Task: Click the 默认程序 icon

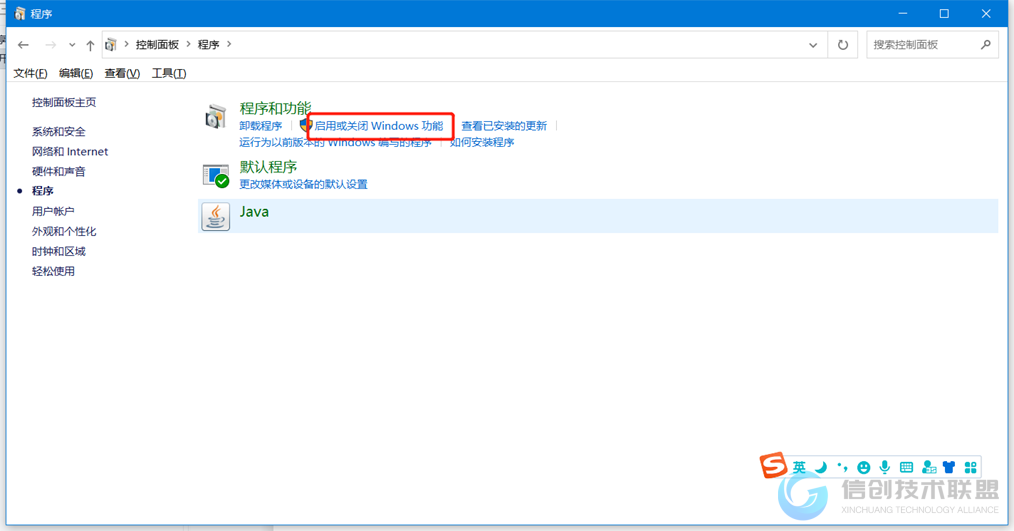Action: (x=215, y=176)
